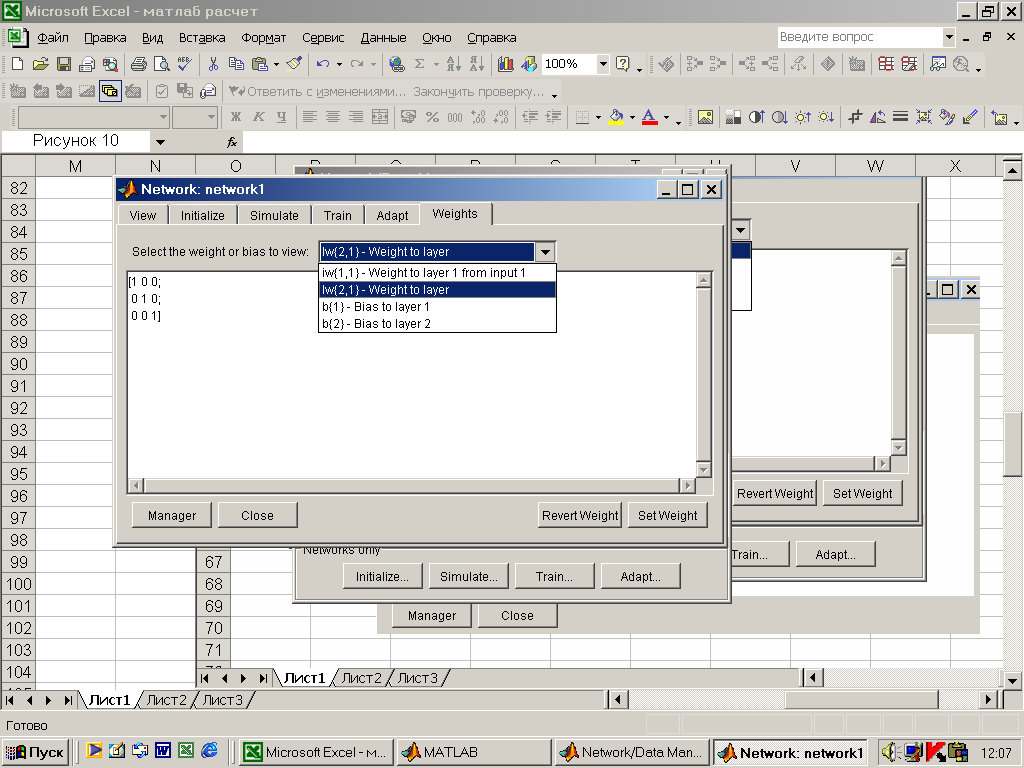Screen dimensions: 1024x768
Task: Open the font size dropdown
Action: (211, 117)
